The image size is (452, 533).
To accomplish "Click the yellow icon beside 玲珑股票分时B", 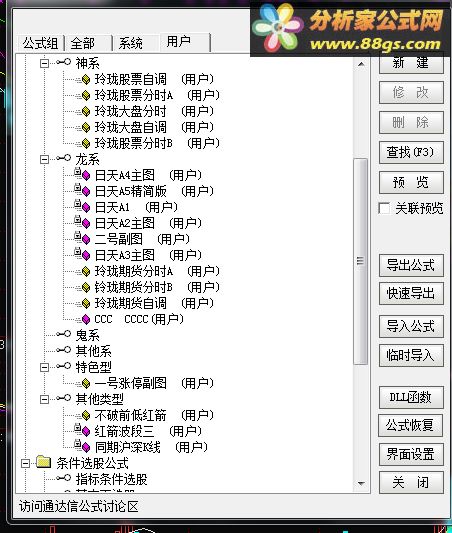I will [x=86, y=143].
